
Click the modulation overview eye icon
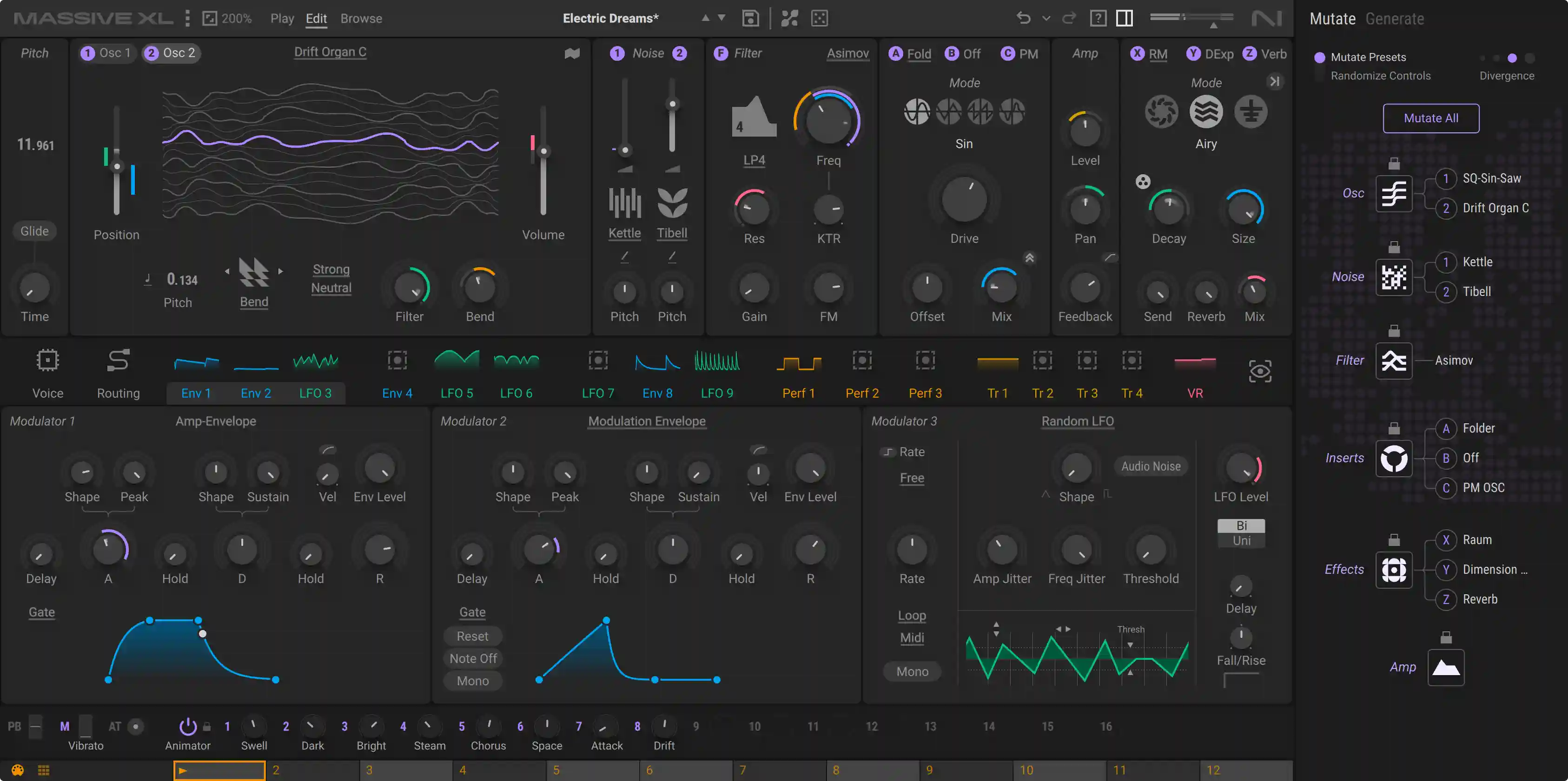tap(1259, 371)
